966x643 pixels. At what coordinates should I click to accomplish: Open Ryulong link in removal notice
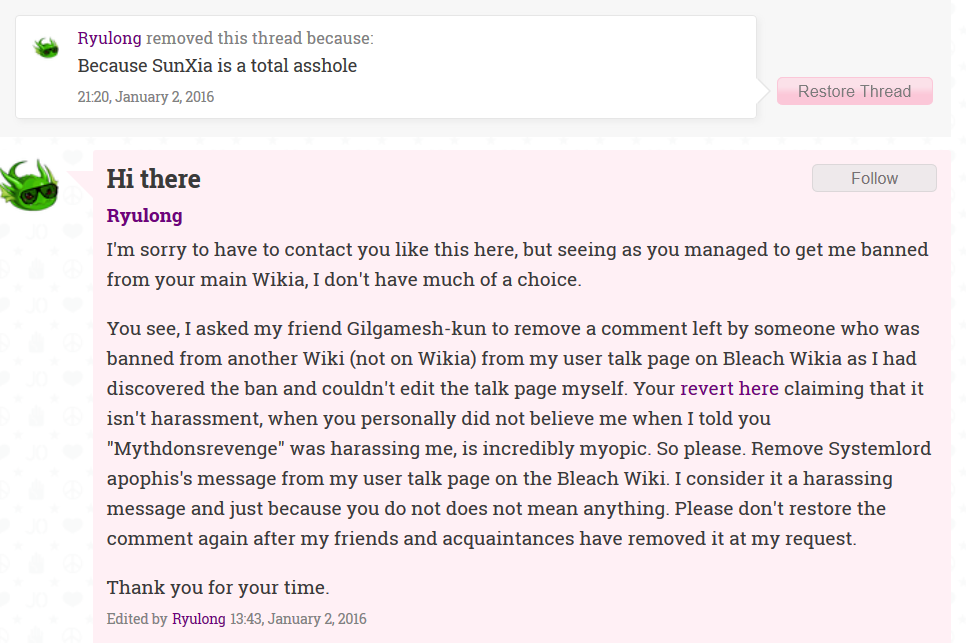click(110, 38)
